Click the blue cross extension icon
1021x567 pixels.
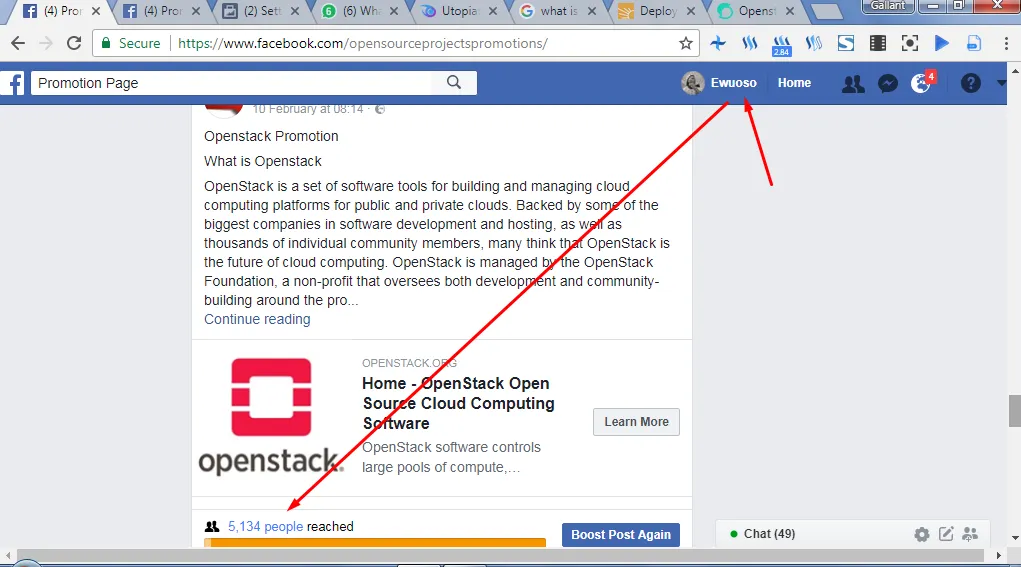718,44
